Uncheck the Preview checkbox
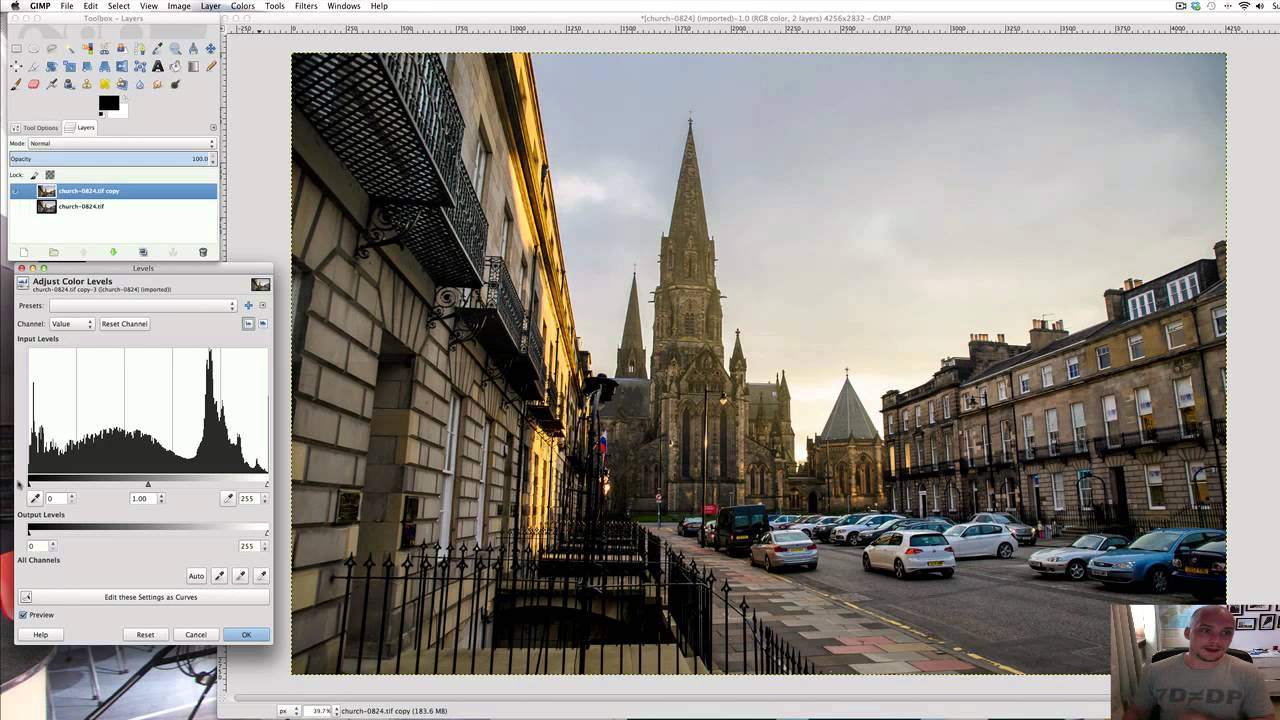This screenshot has height=720, width=1280. click(x=23, y=615)
